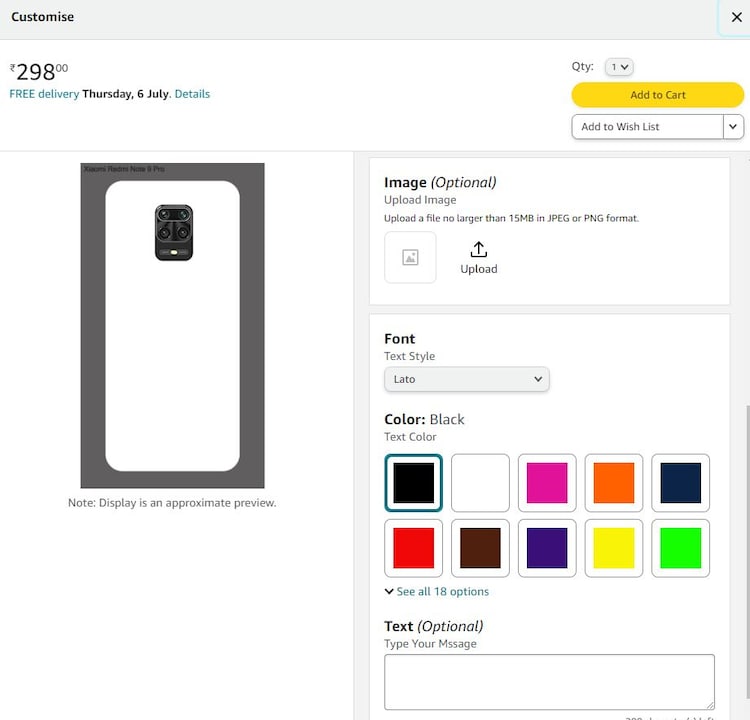Click the Upload arrow icon
Viewport: 750px width, 720px height.
[478, 250]
